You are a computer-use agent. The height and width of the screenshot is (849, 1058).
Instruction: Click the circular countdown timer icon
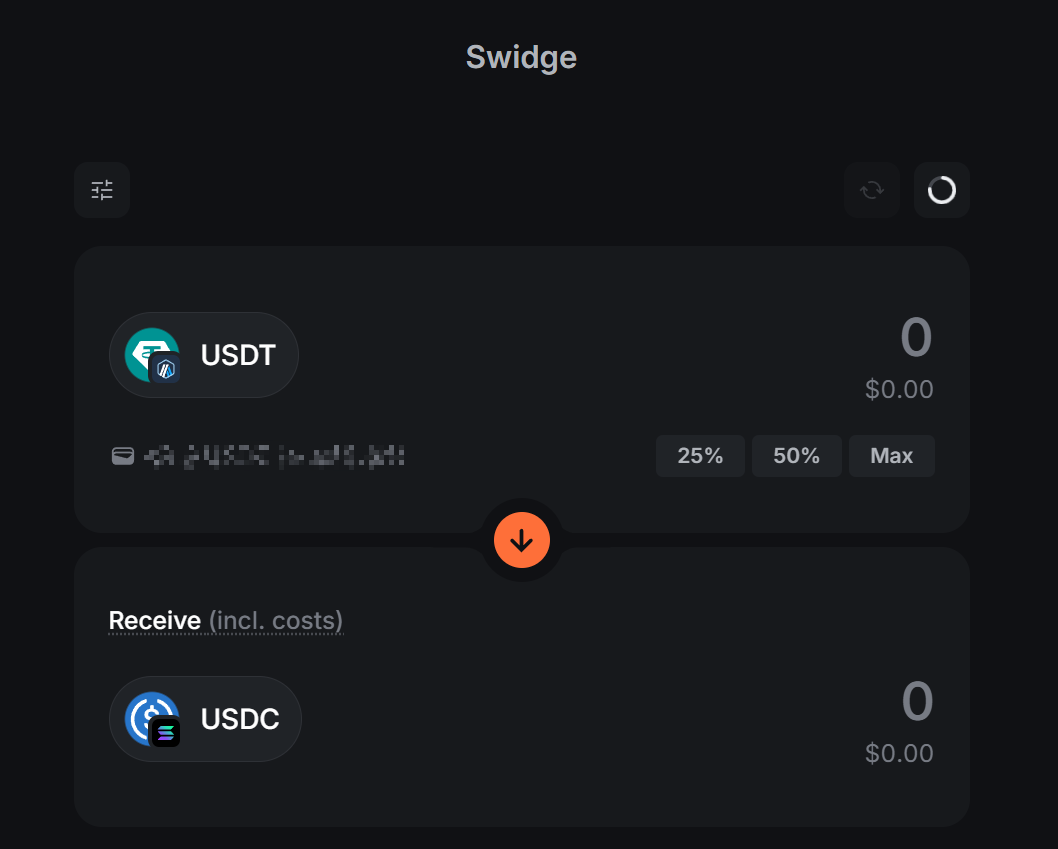click(x=942, y=190)
